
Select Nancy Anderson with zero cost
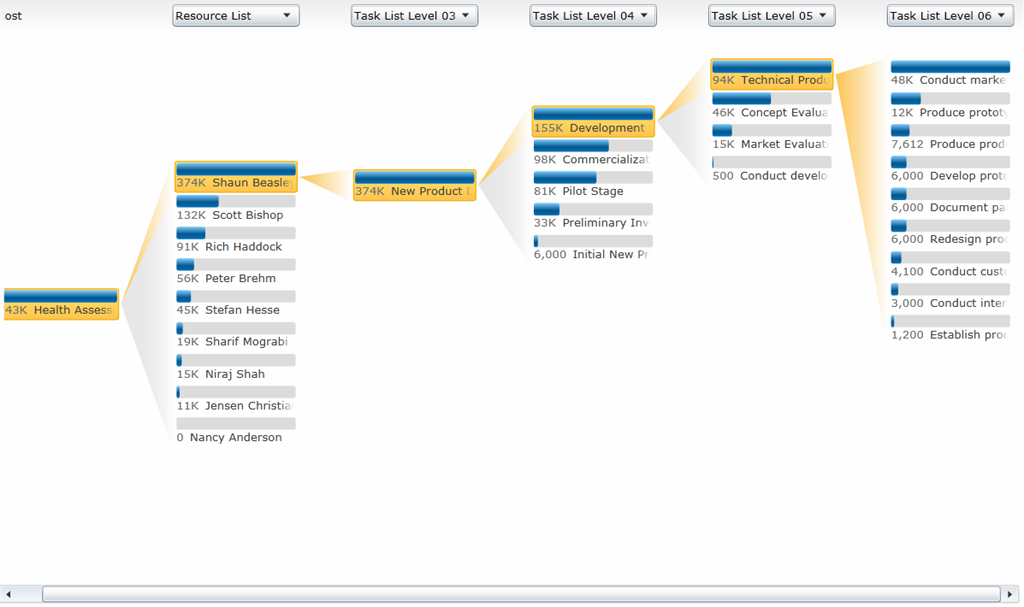point(236,431)
